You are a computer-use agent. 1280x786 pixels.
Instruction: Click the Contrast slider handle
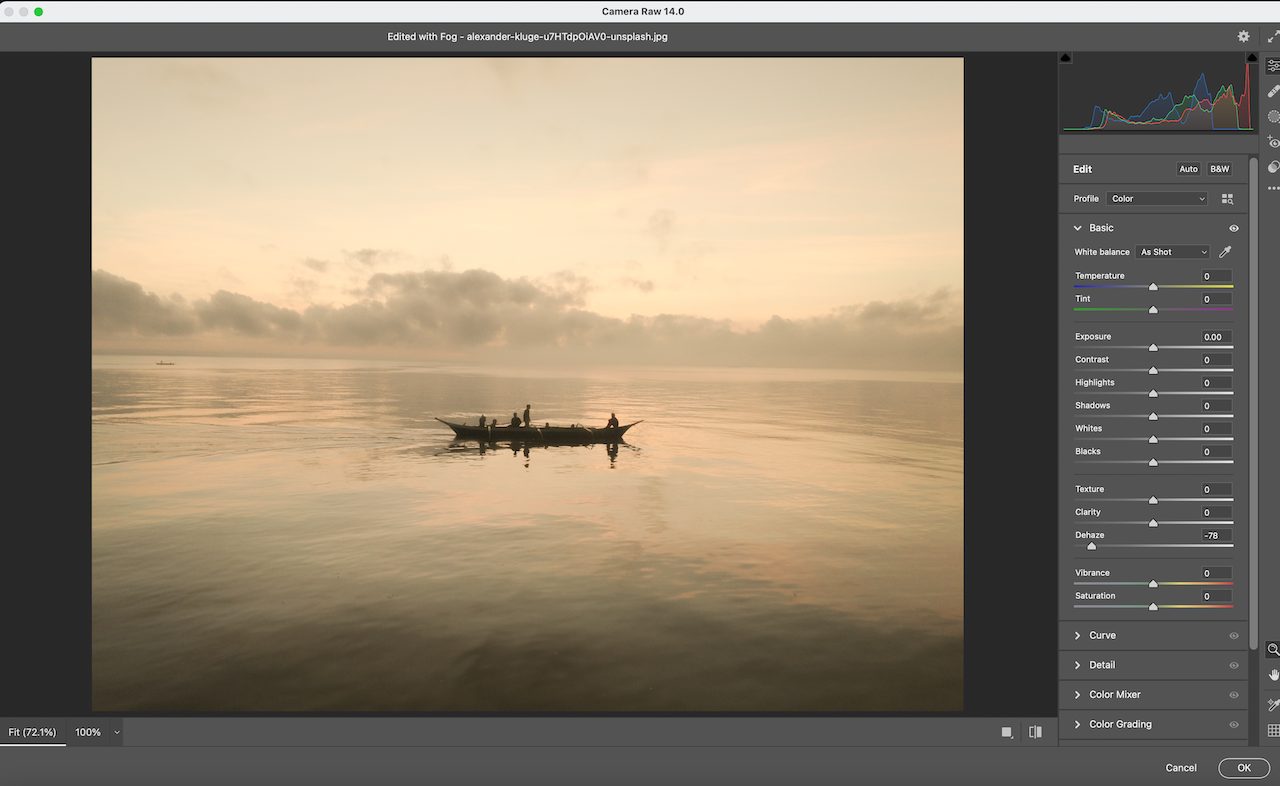[1153, 371]
